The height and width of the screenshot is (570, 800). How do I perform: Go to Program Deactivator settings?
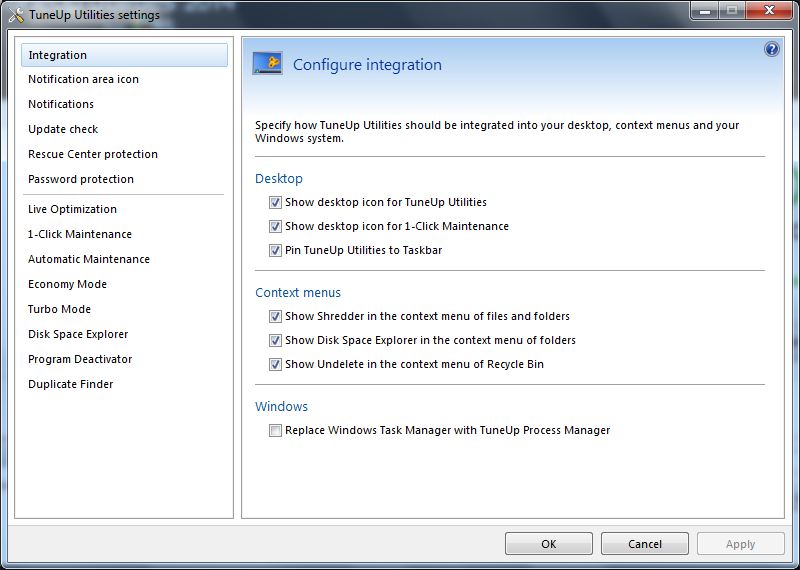point(124,359)
